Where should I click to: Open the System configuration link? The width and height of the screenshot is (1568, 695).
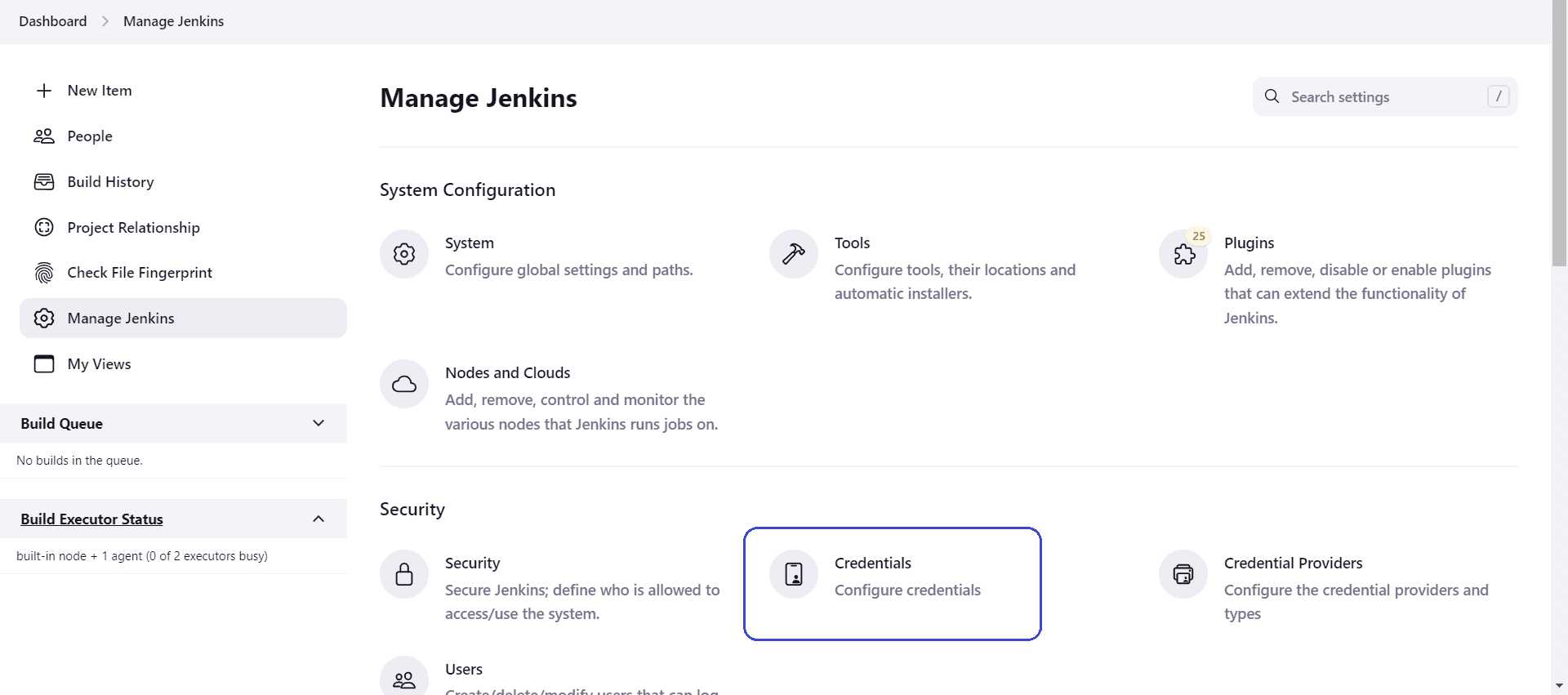(470, 243)
